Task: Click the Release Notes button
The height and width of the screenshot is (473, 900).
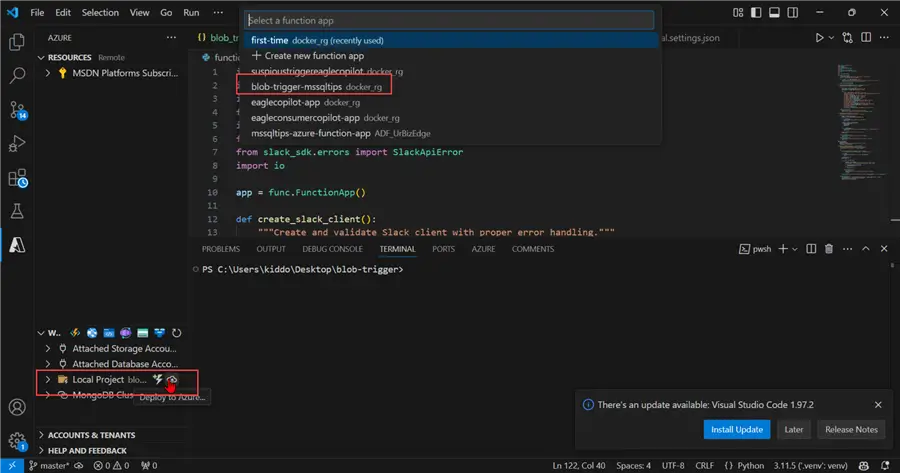Action: (851, 429)
